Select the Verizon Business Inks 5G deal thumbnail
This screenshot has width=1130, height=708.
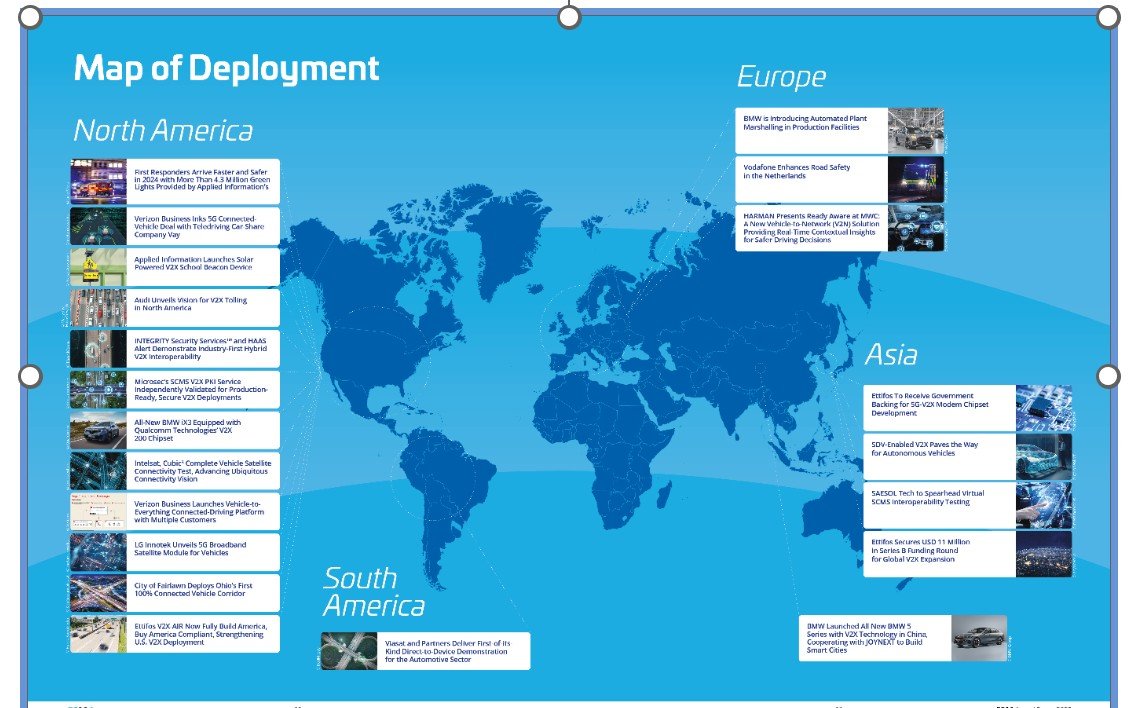(x=99, y=226)
